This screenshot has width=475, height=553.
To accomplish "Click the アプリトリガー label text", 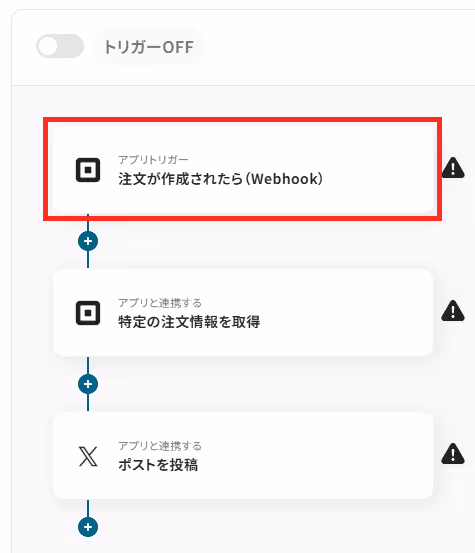I will (x=153, y=160).
